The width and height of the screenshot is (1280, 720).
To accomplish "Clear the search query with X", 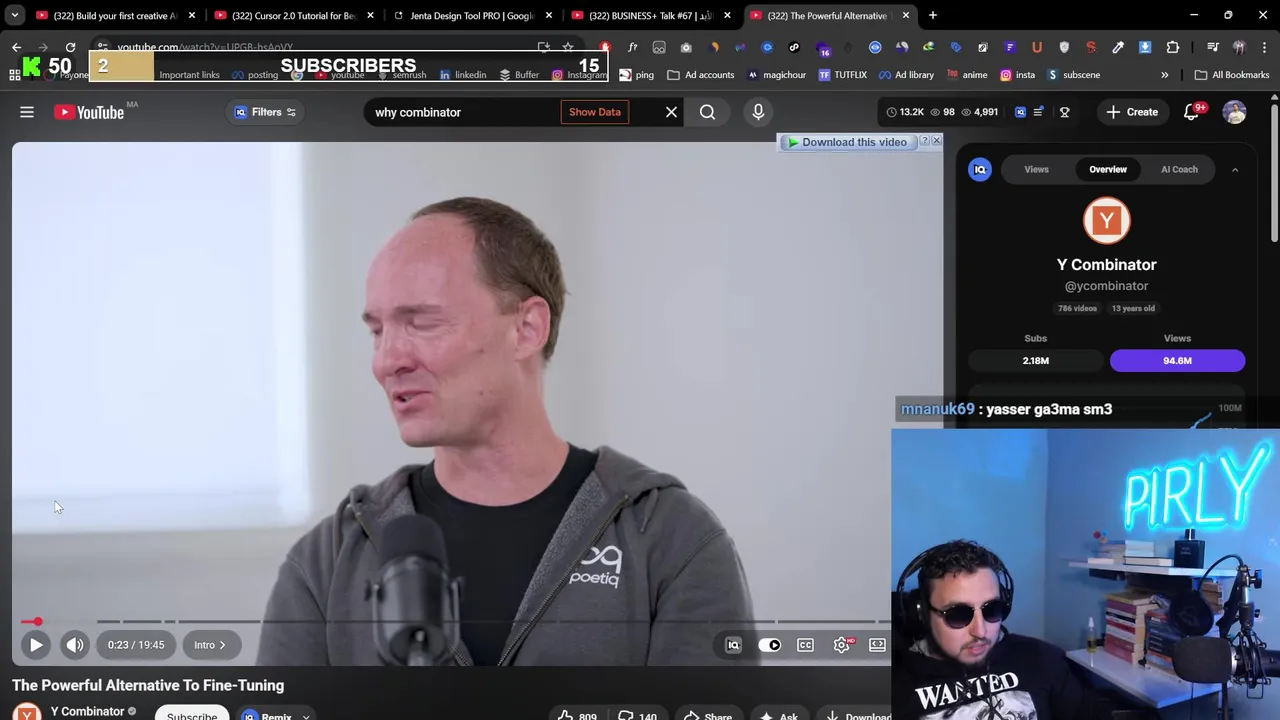I will pos(671,112).
